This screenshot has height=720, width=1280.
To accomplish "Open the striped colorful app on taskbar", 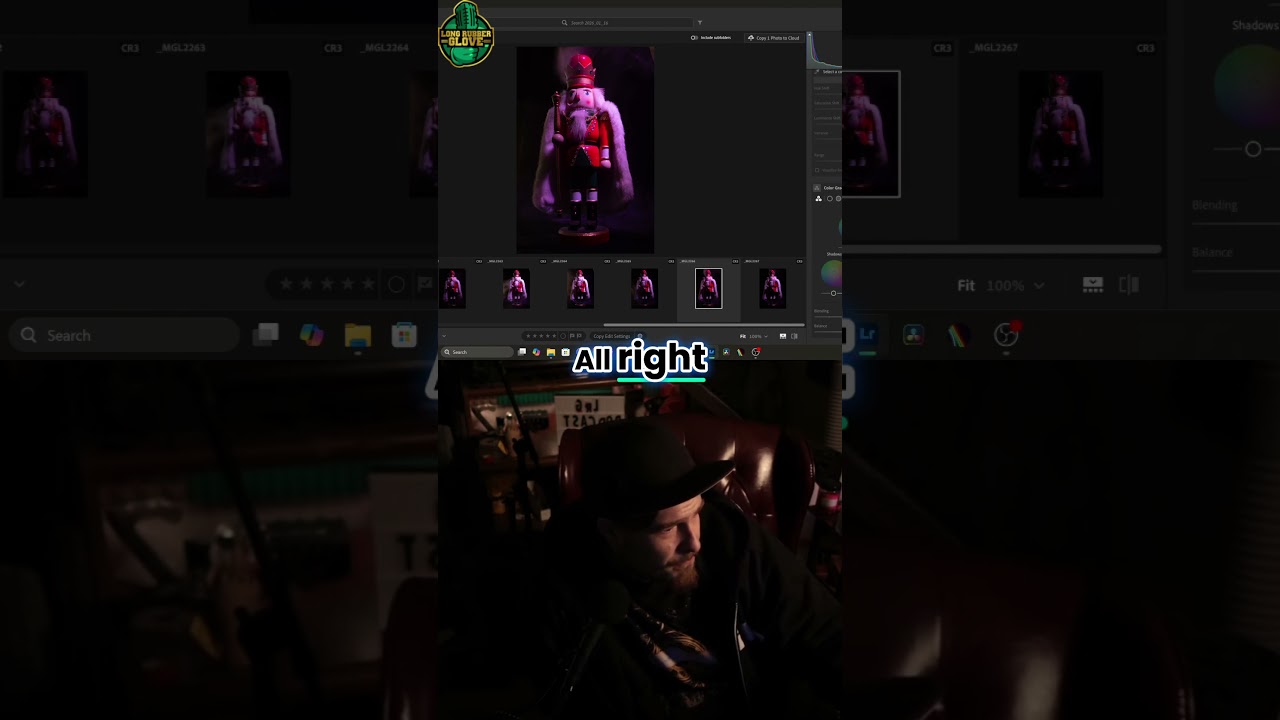I will [741, 352].
